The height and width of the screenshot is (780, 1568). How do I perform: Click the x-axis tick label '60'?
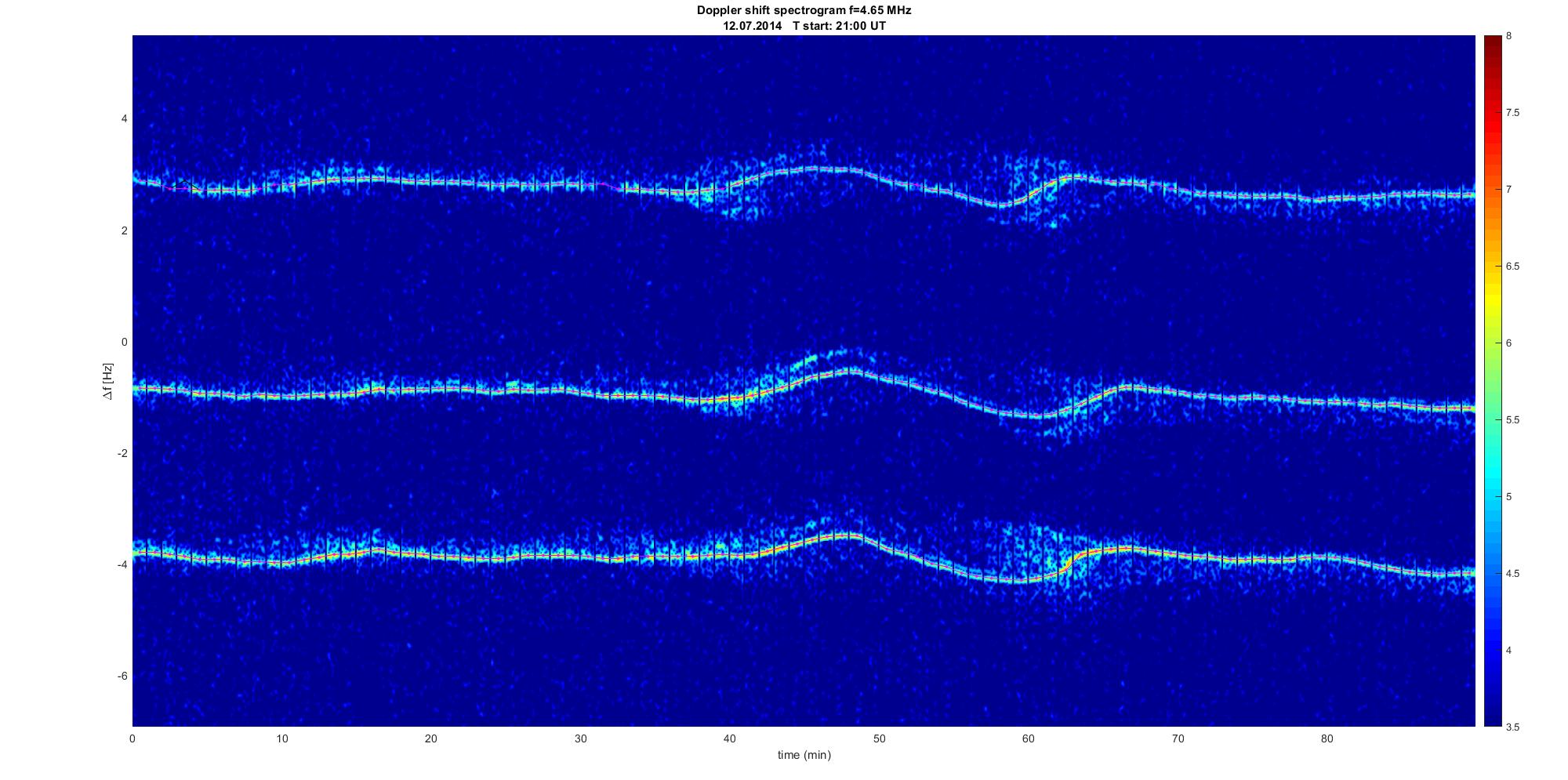pos(1028,738)
